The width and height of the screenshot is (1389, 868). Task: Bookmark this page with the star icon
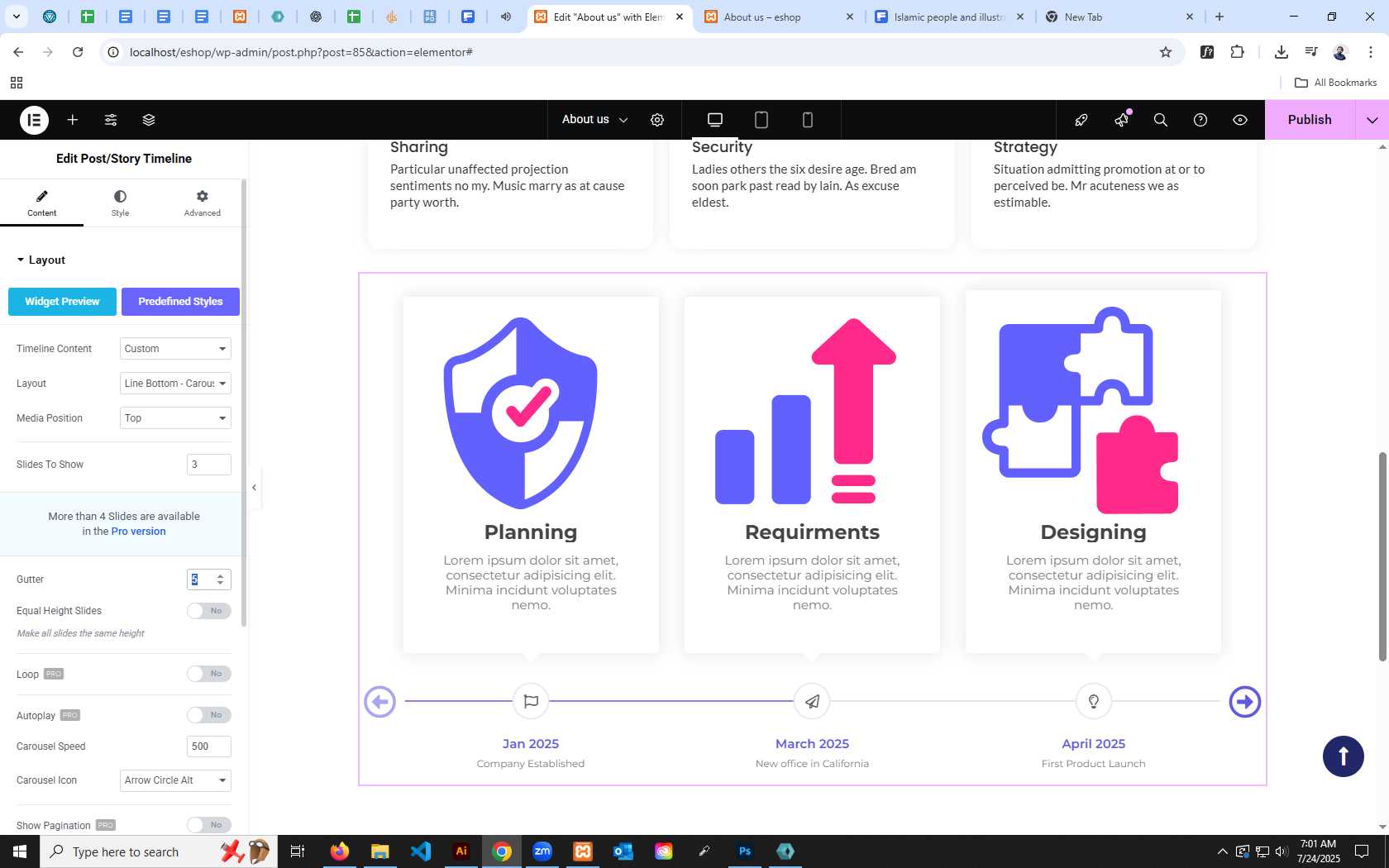click(x=1166, y=52)
